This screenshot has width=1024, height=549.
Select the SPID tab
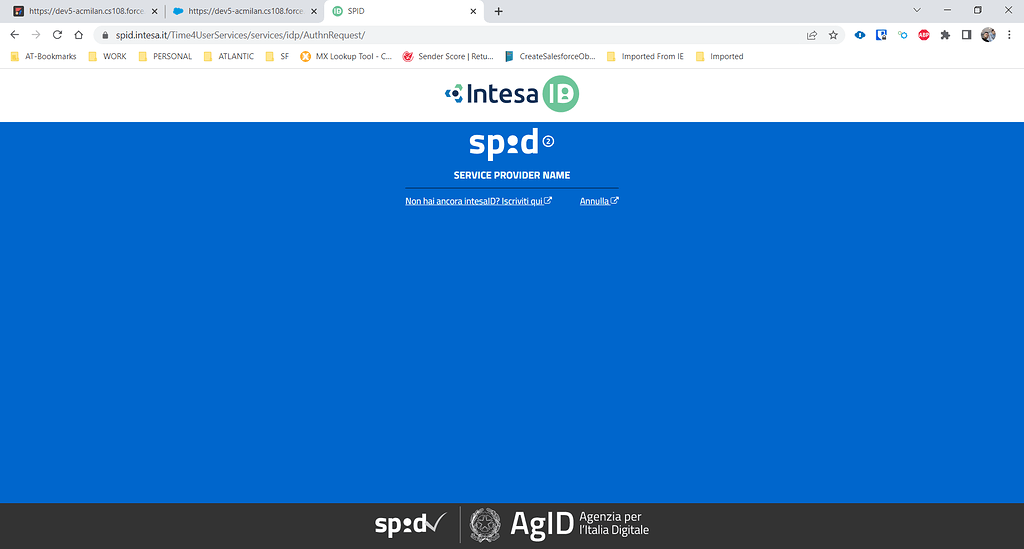coord(404,11)
